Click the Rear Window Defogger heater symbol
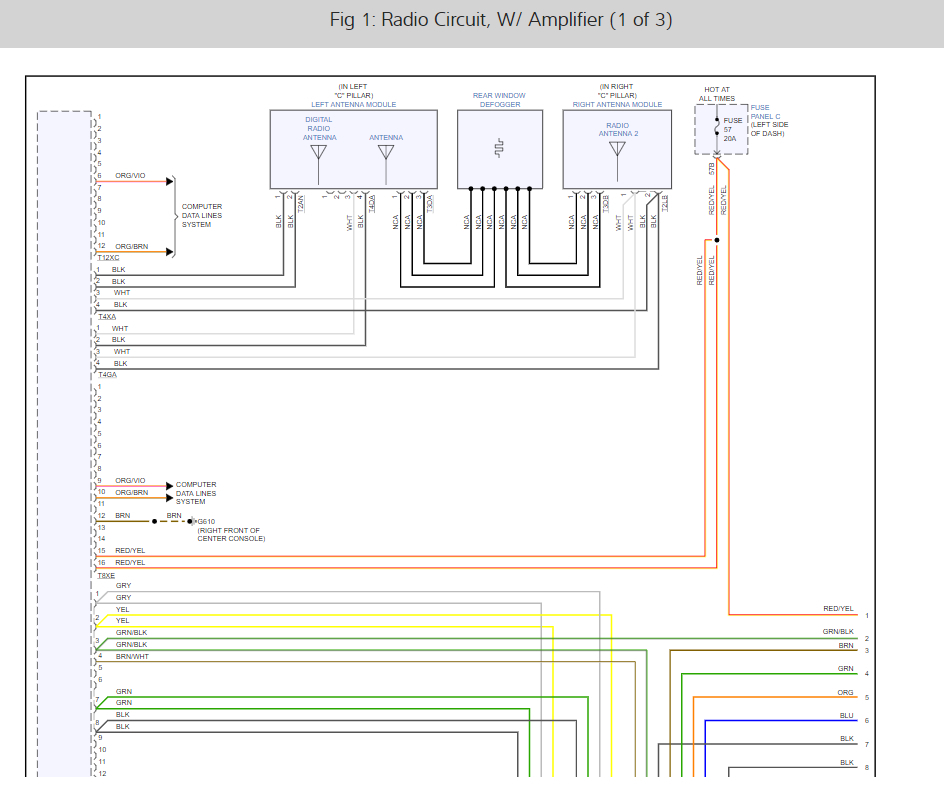This screenshot has height=806, width=944. [x=499, y=148]
